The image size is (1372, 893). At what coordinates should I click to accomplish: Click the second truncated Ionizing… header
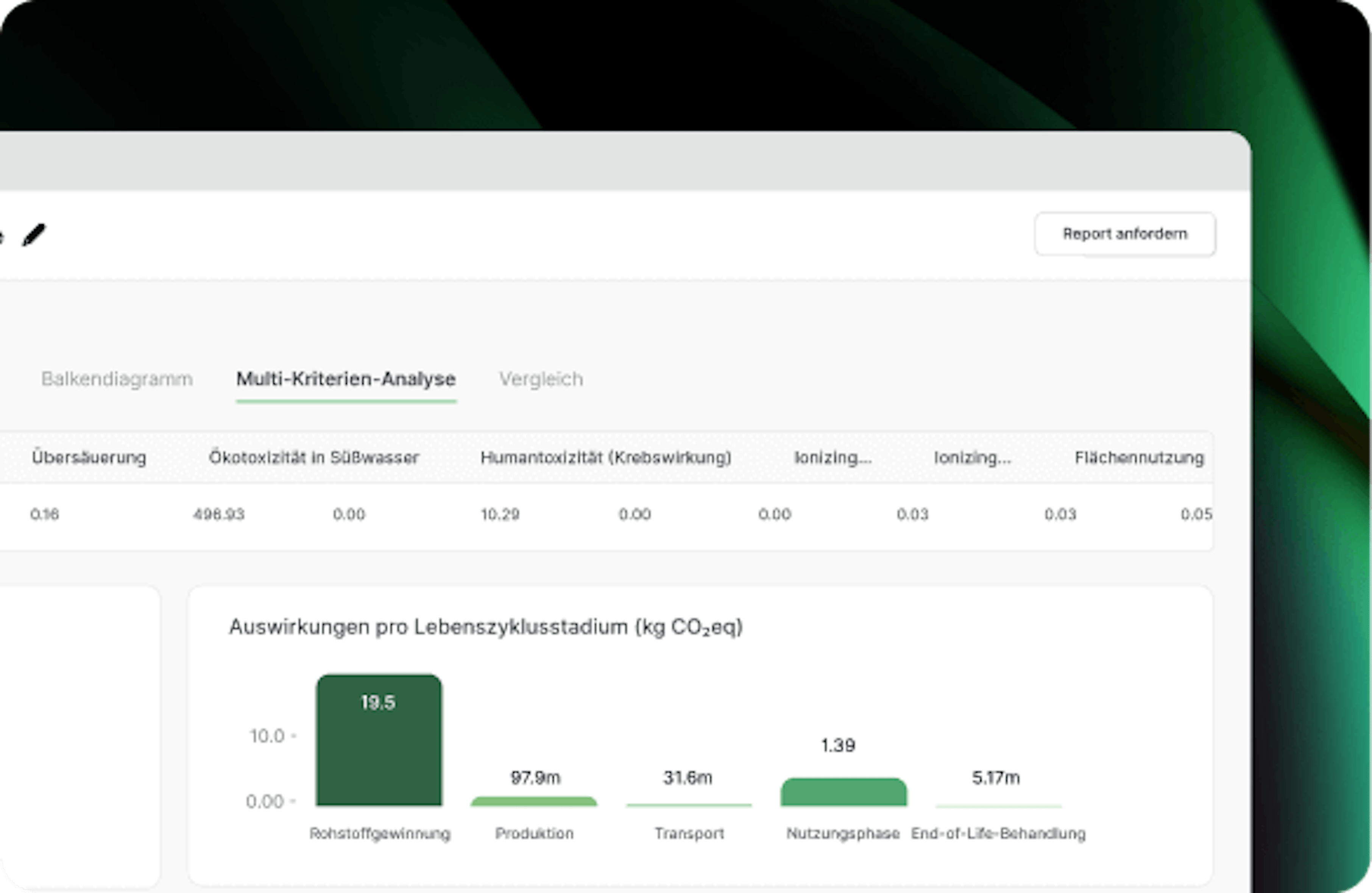pyautogui.click(x=972, y=457)
